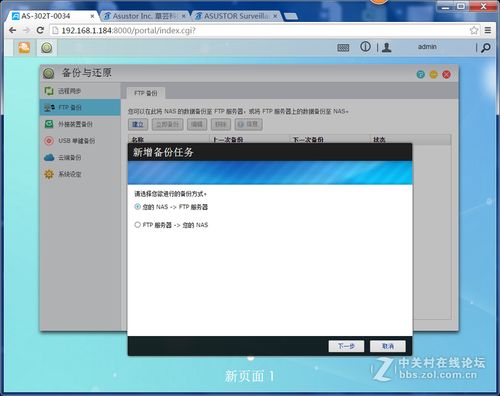Click the 新页面 1 desktop page label
This screenshot has width=500, height=396.
click(x=249, y=376)
